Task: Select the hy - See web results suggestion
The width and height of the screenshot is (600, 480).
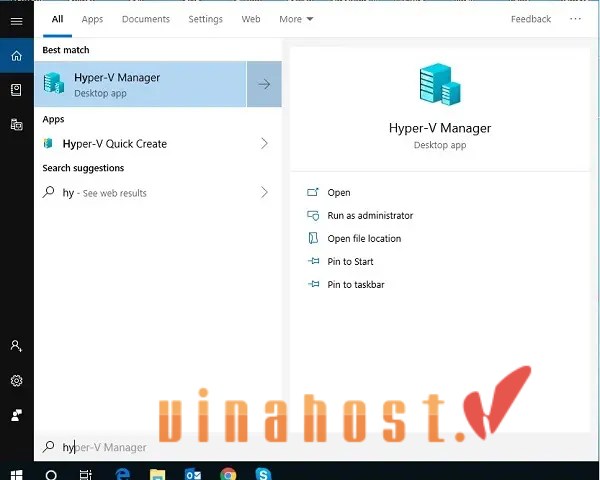Action: click(x=104, y=193)
